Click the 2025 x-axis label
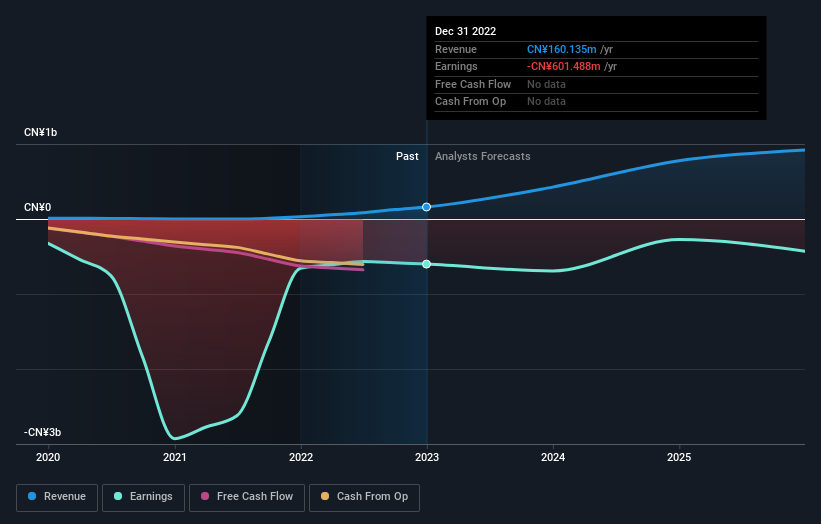The image size is (821, 524). click(679, 457)
